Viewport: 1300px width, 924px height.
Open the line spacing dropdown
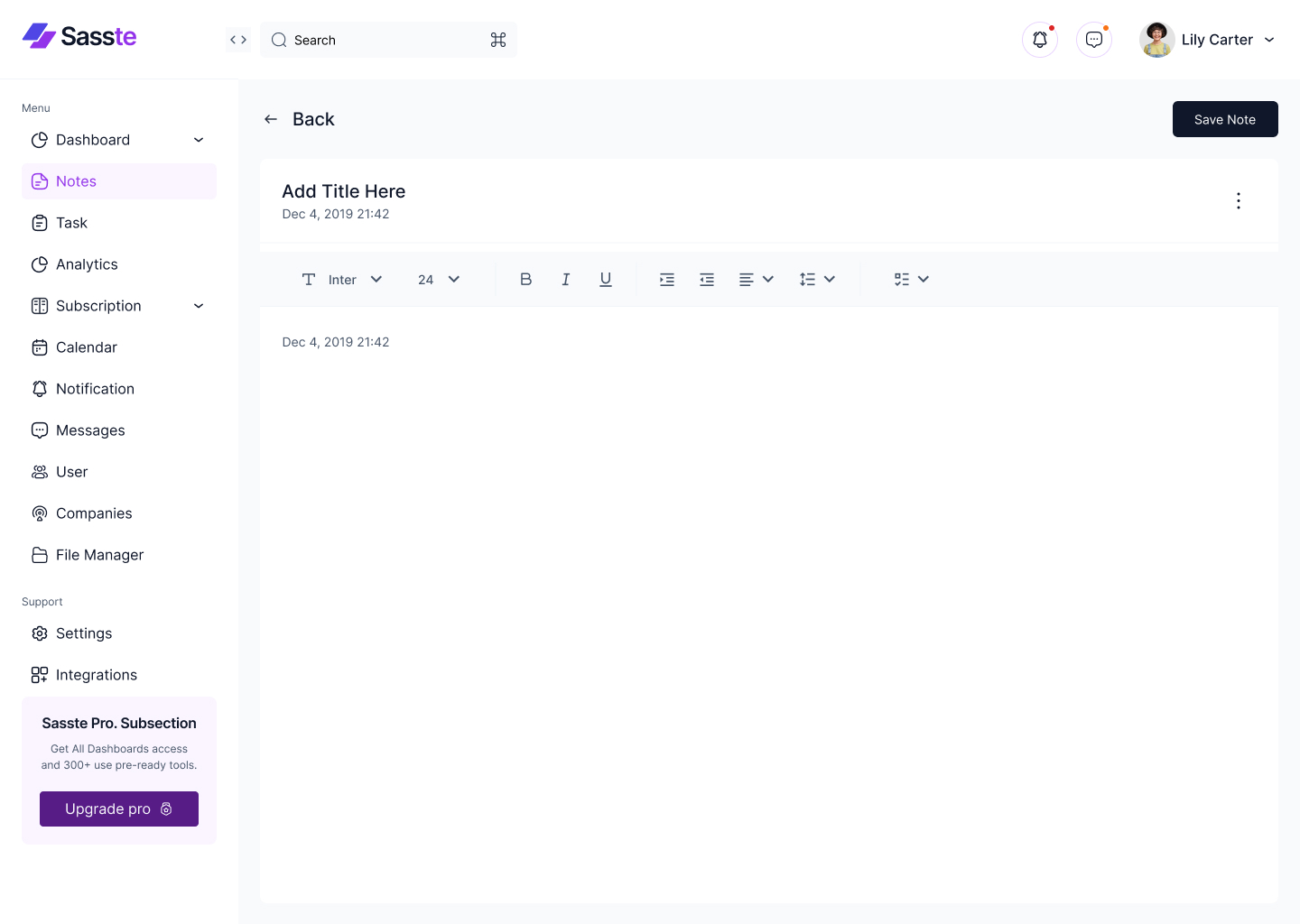(817, 279)
